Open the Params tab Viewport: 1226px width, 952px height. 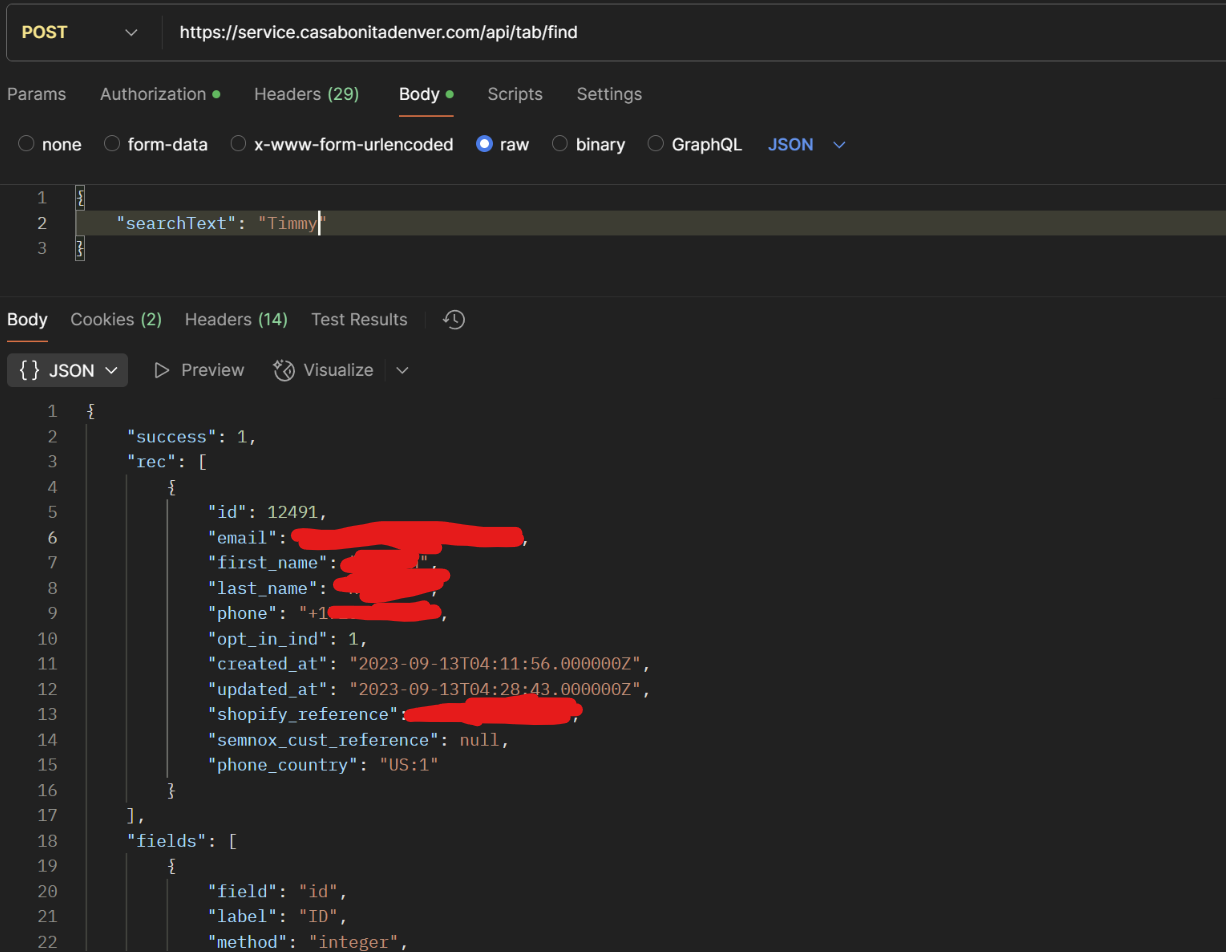[36, 94]
